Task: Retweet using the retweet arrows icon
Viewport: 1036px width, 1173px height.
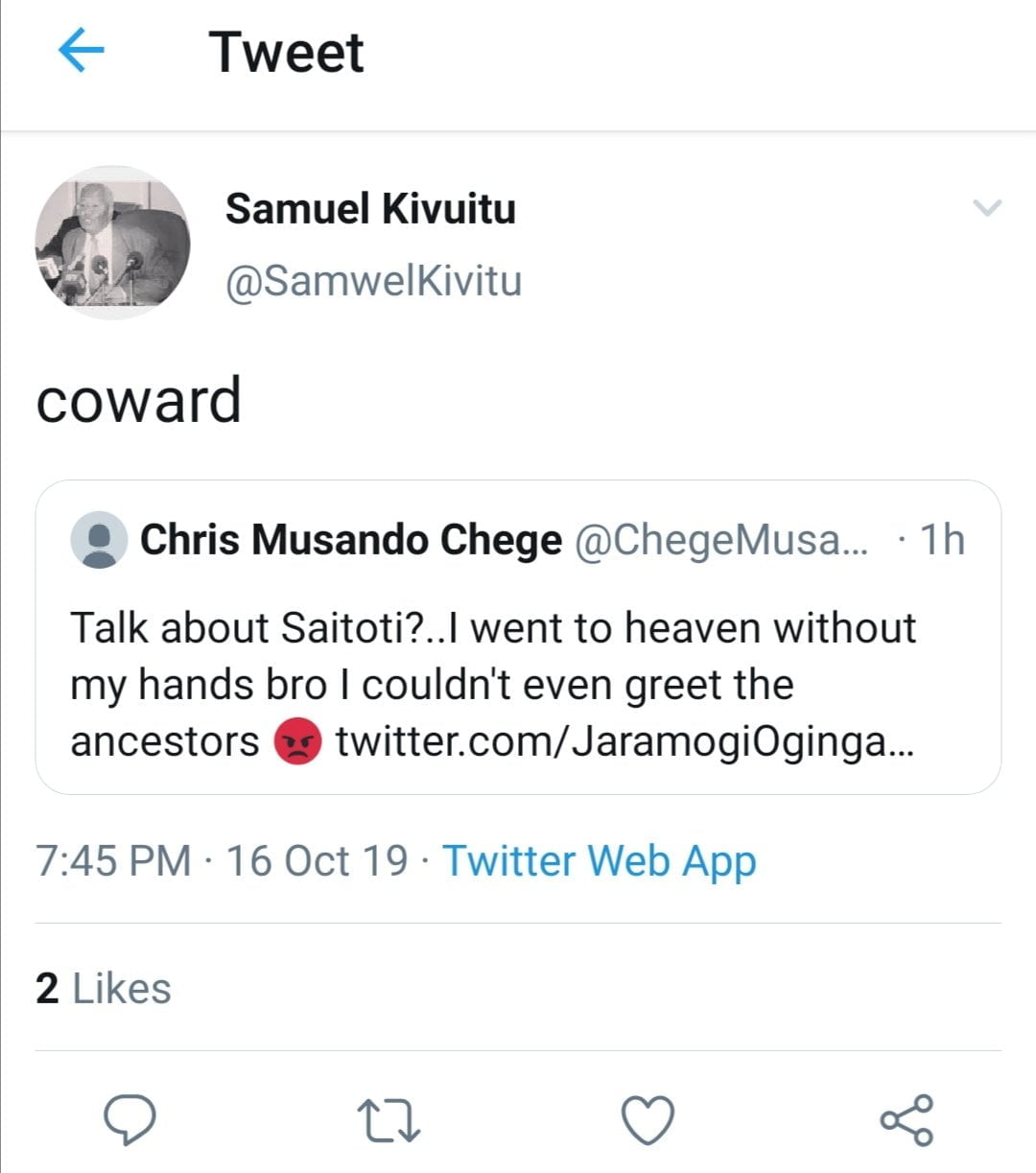Action: 388,1120
